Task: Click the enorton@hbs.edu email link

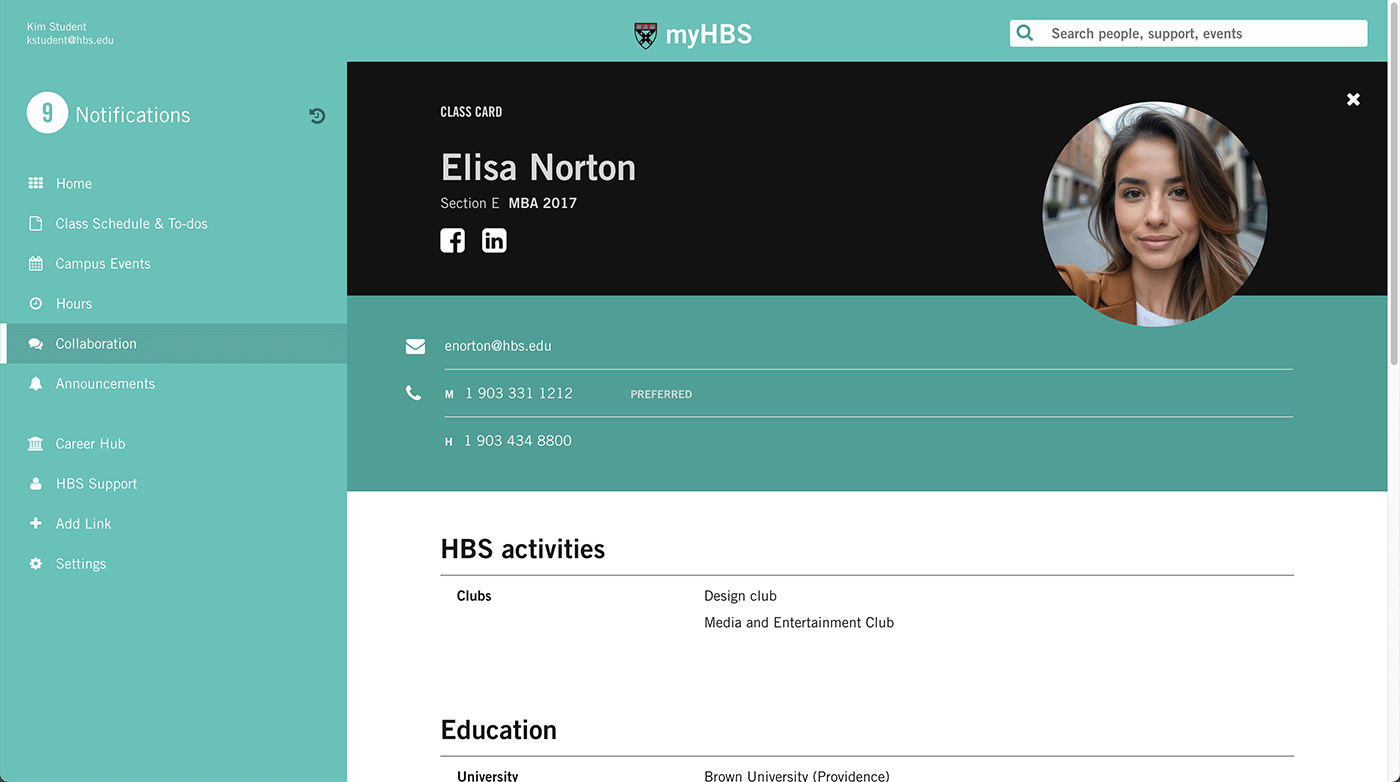Action: tap(497, 345)
